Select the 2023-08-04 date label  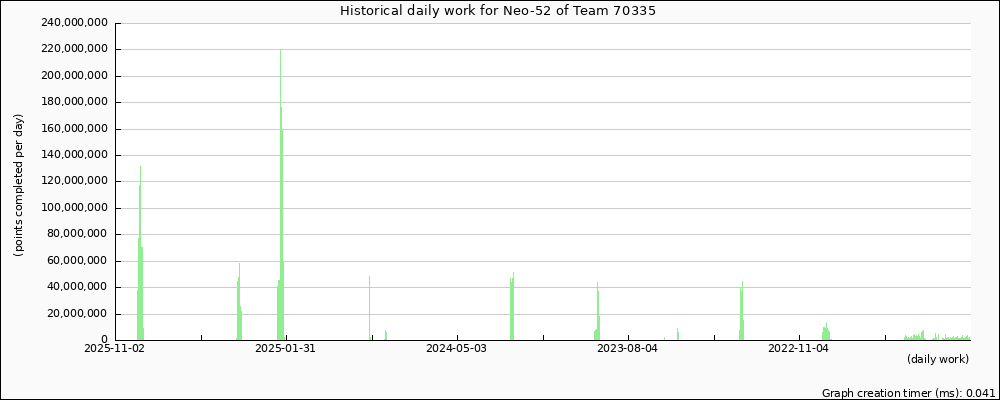[627, 349]
